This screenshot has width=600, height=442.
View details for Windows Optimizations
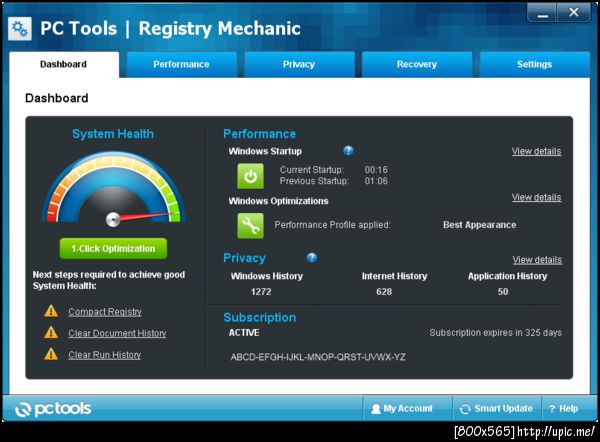click(536, 197)
